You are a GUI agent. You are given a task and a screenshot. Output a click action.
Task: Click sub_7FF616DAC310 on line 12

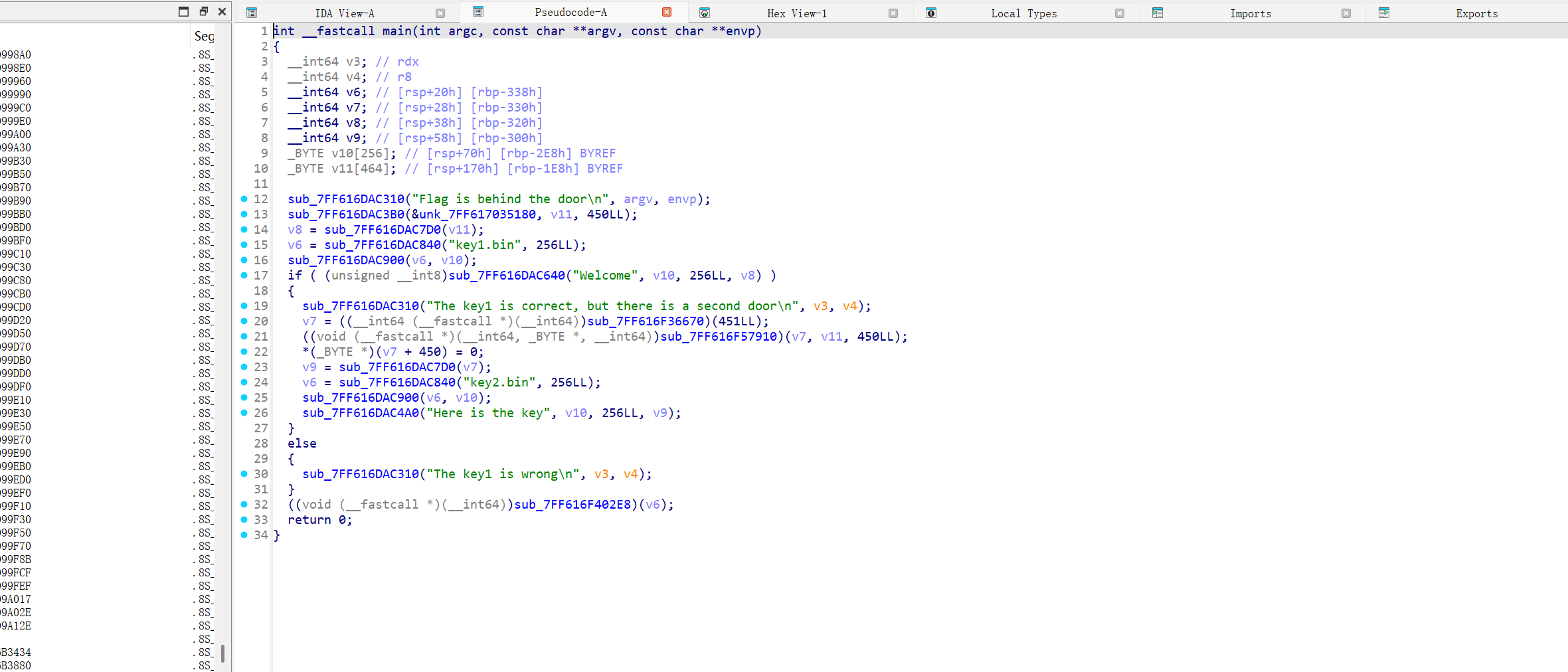point(346,199)
